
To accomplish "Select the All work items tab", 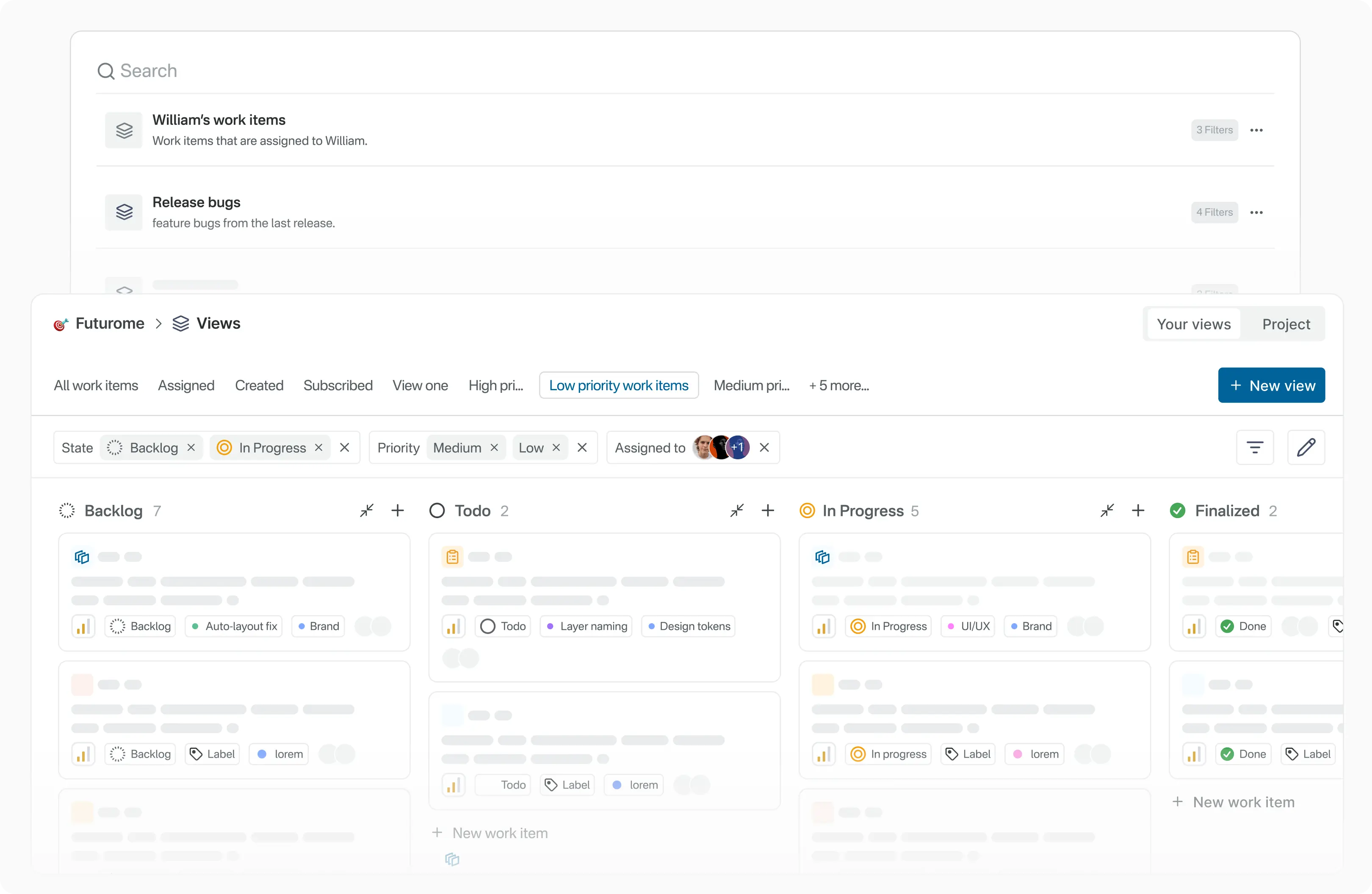I will (x=96, y=386).
